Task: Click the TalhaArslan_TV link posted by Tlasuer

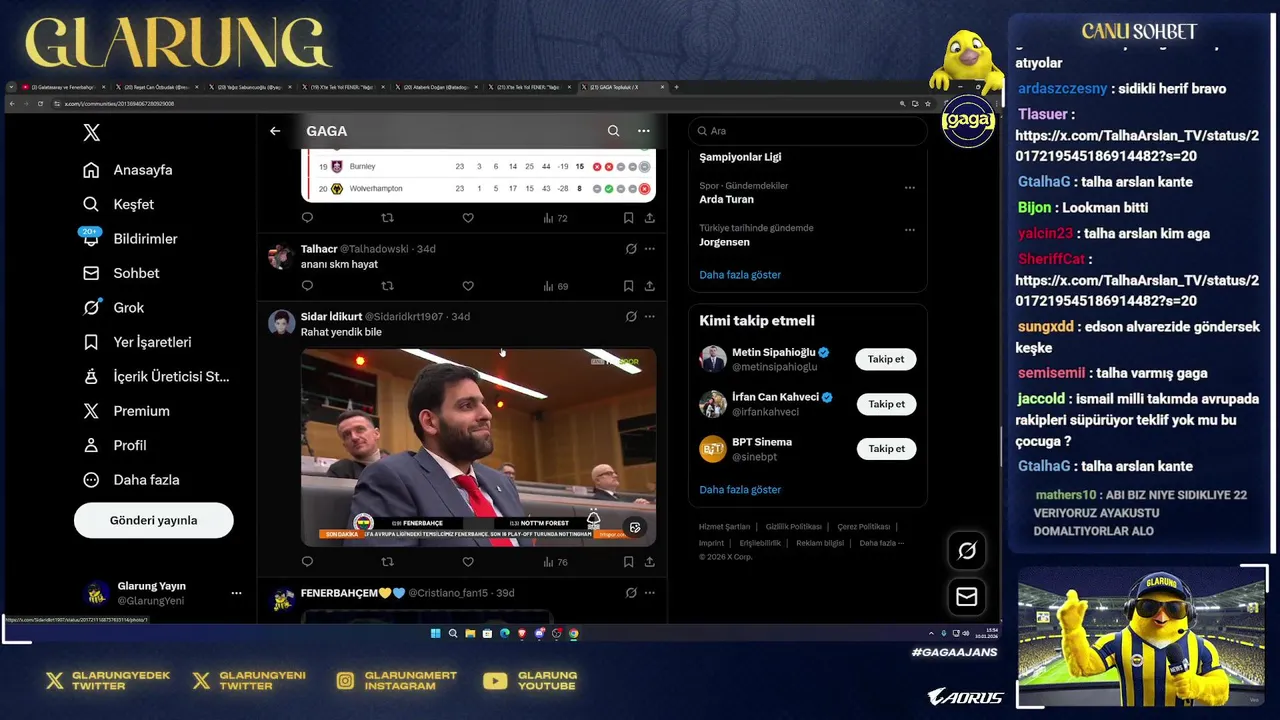Action: [x=1137, y=147]
